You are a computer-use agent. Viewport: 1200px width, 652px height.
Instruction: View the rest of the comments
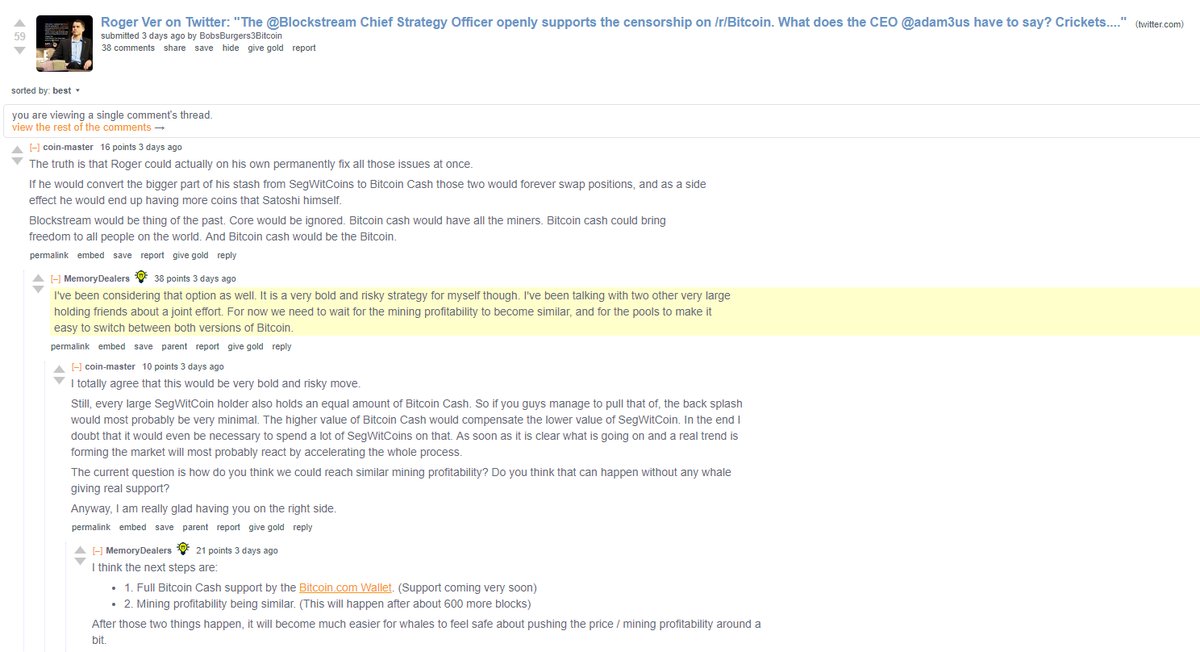(88, 127)
